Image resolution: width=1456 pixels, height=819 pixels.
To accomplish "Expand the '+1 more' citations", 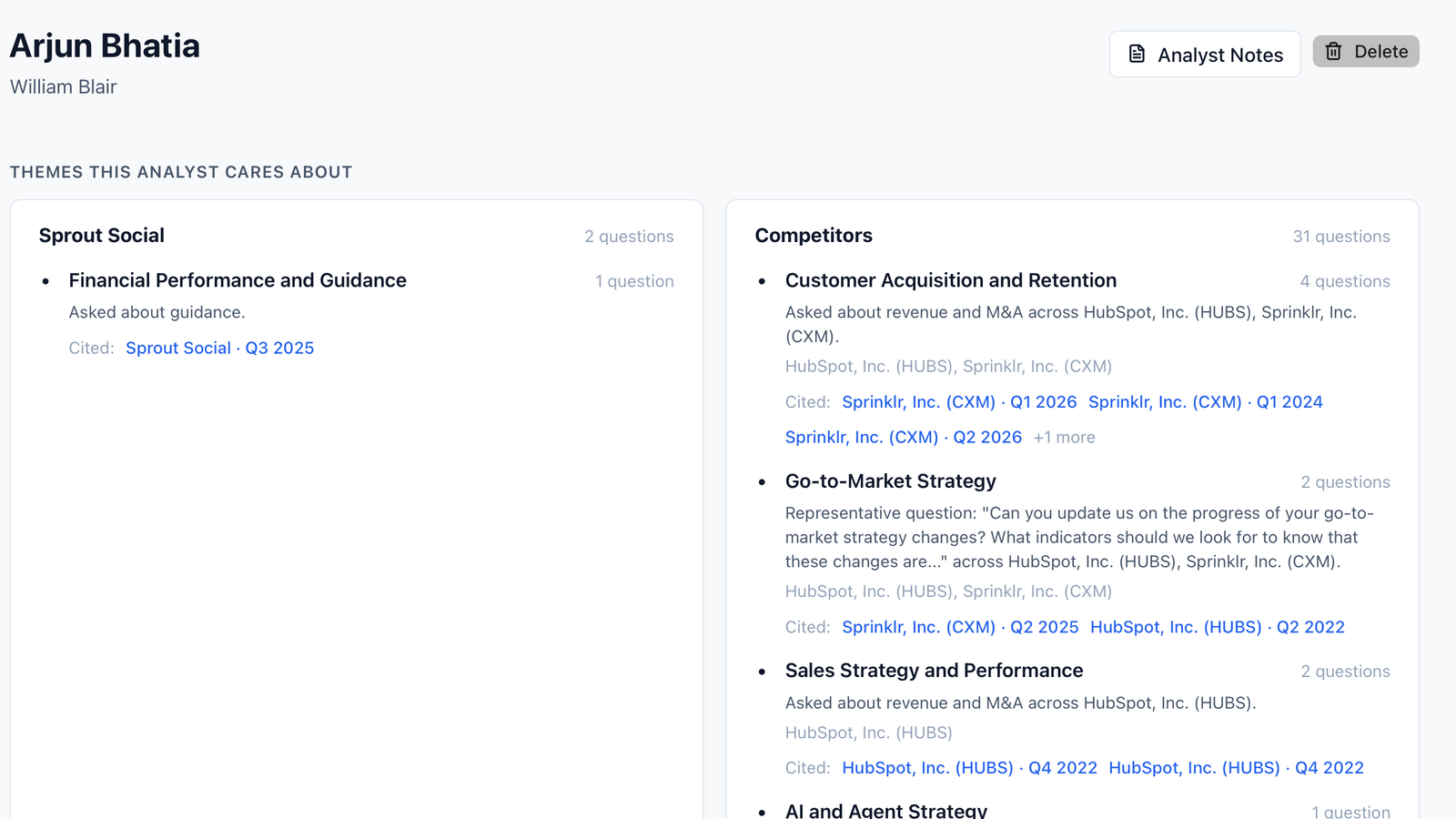I will click(x=1064, y=437).
